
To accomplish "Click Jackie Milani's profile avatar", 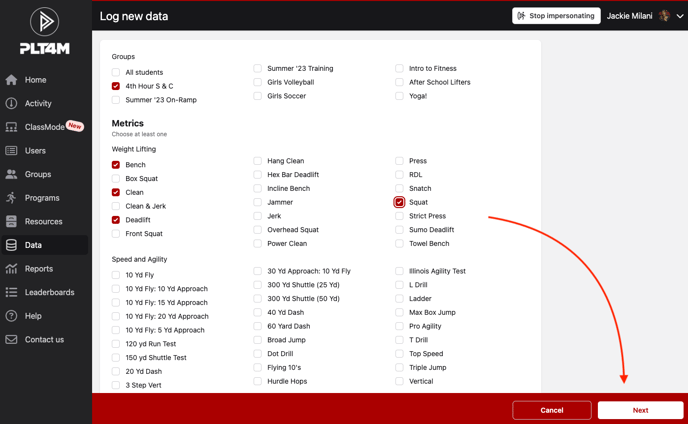I will (x=664, y=16).
